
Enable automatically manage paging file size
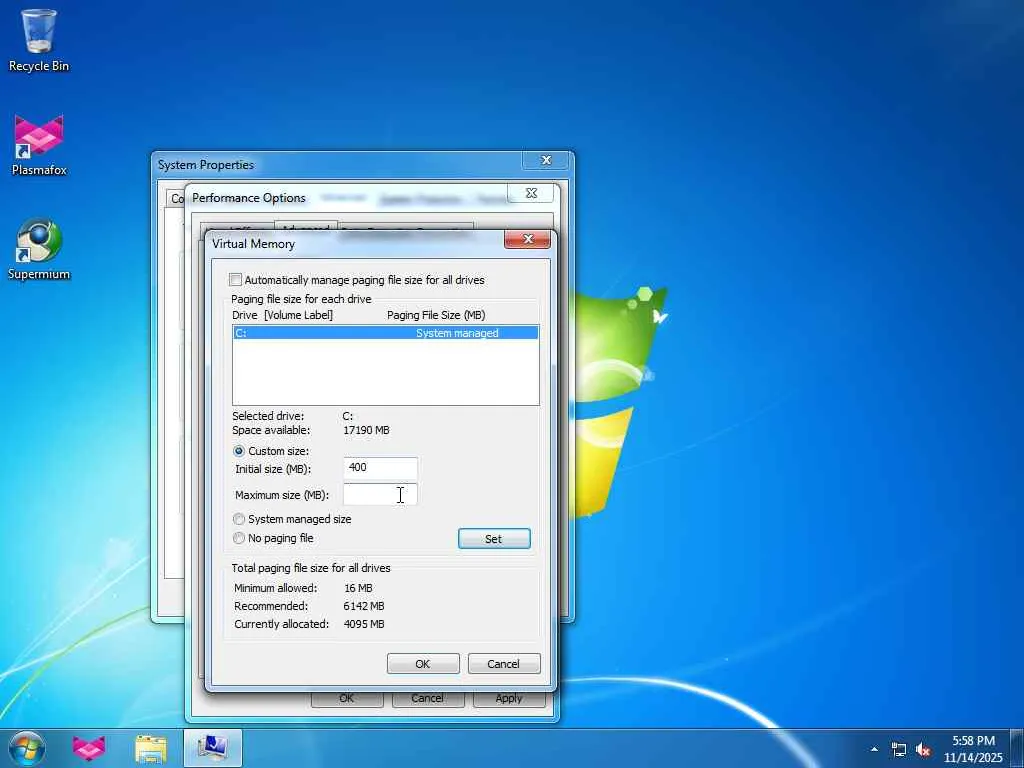tap(236, 280)
